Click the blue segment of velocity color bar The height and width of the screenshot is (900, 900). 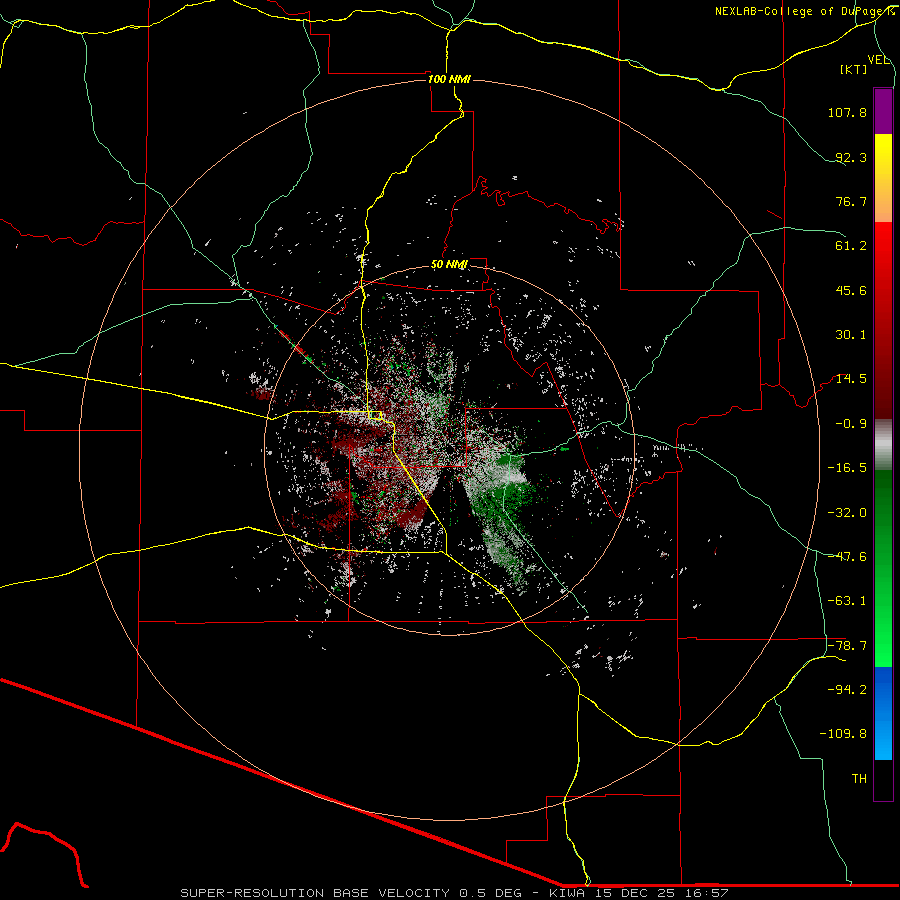[883, 713]
